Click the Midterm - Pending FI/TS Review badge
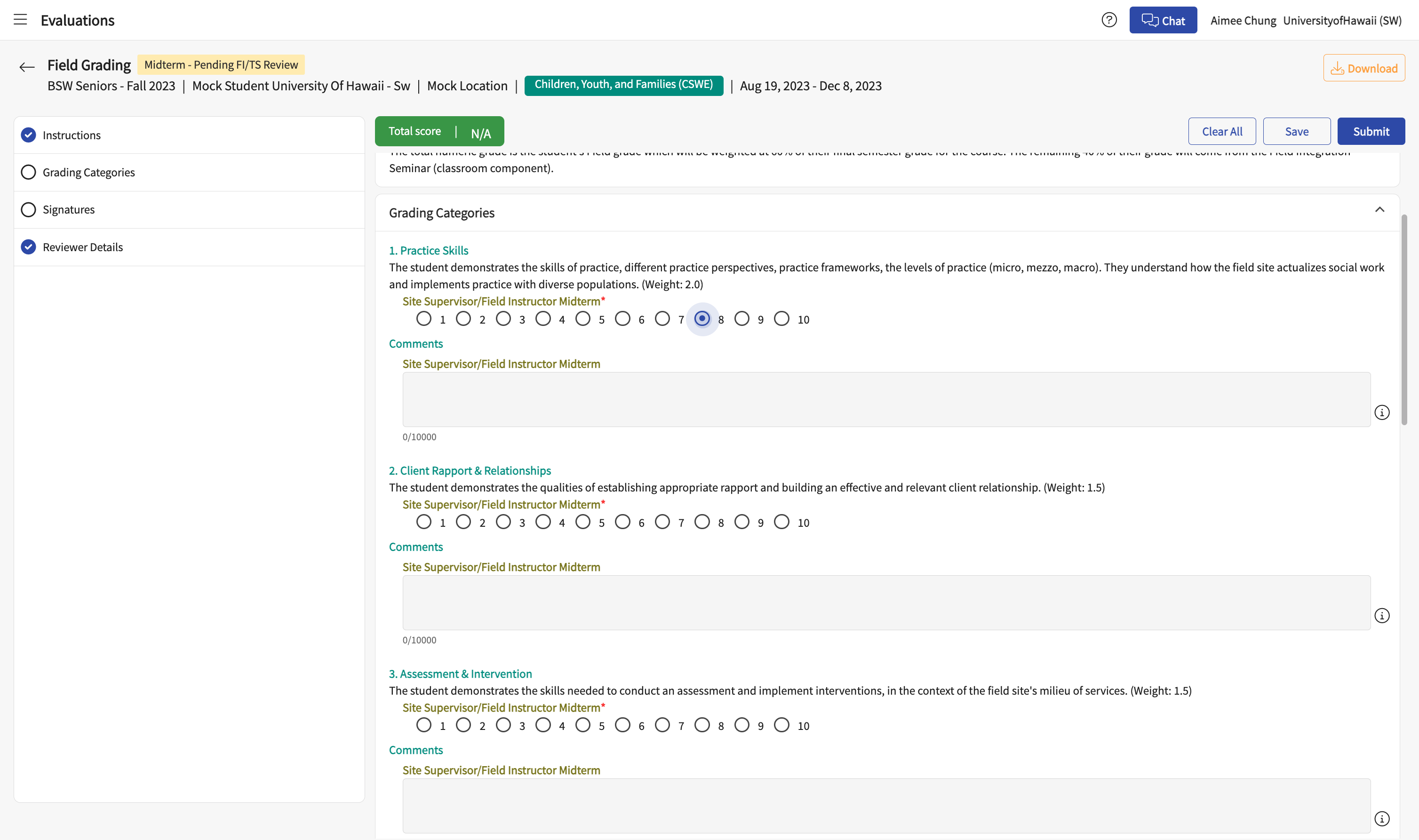Viewport: 1419px width, 840px height. point(221,64)
